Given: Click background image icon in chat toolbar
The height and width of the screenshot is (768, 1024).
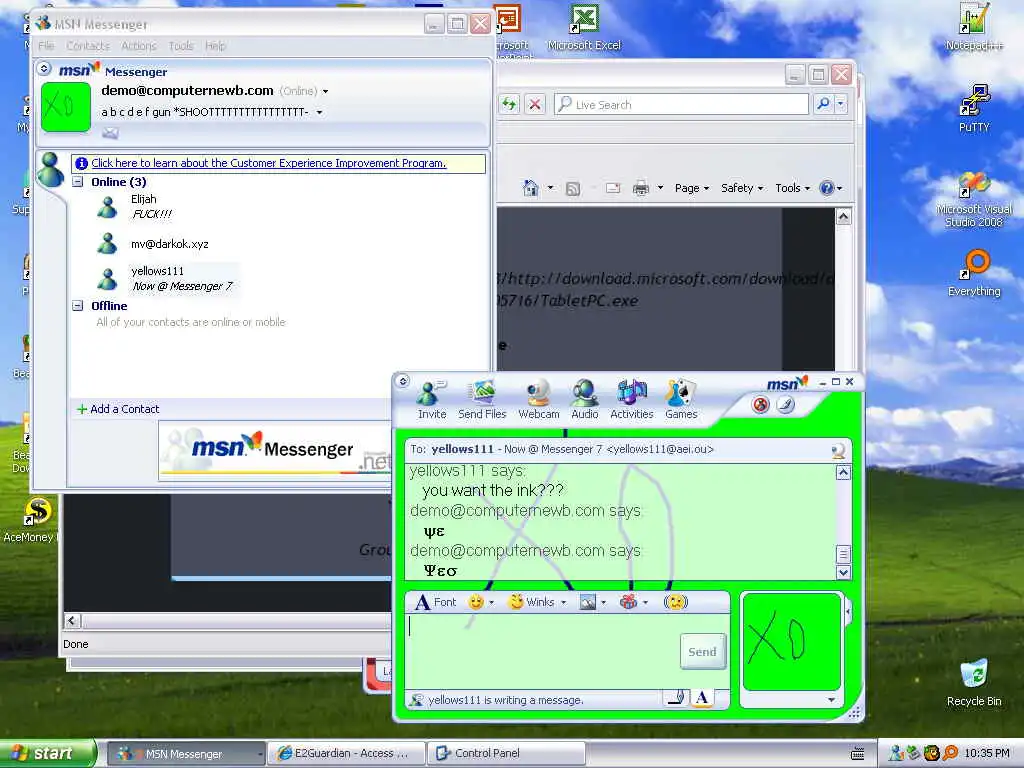Looking at the screenshot, I should (588, 602).
